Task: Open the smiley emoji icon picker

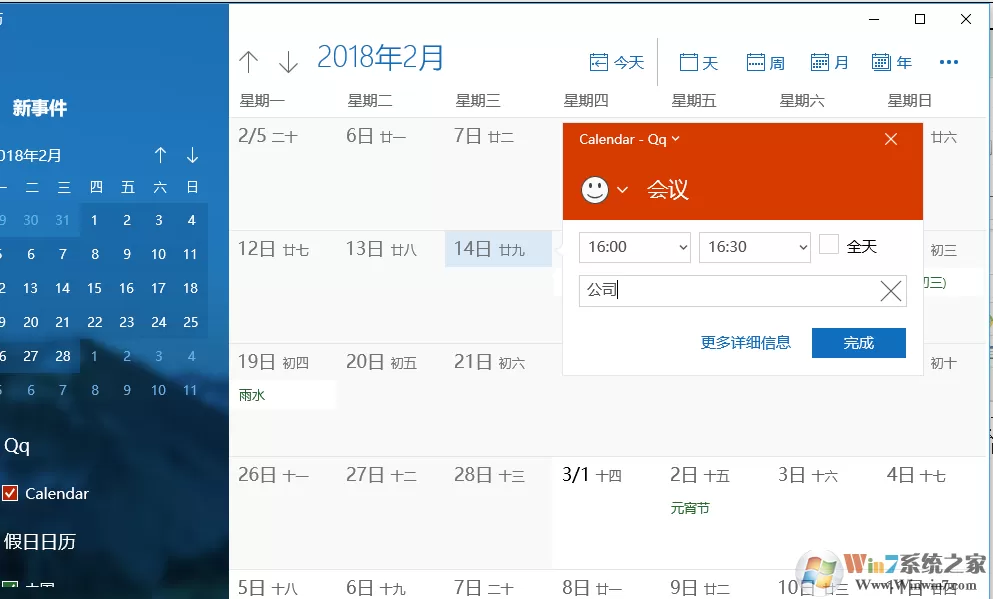Action: 604,189
